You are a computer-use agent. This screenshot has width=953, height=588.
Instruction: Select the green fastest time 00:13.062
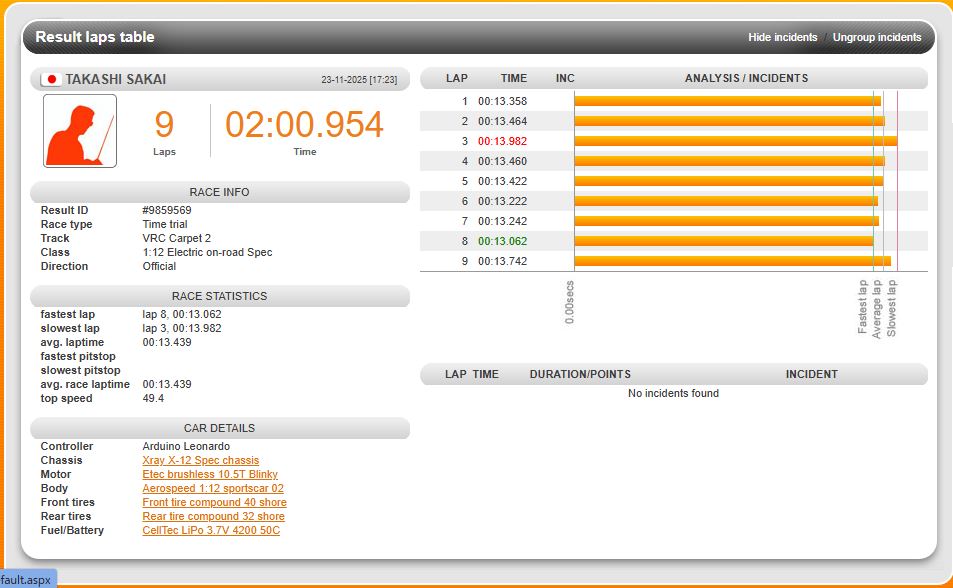tap(502, 241)
